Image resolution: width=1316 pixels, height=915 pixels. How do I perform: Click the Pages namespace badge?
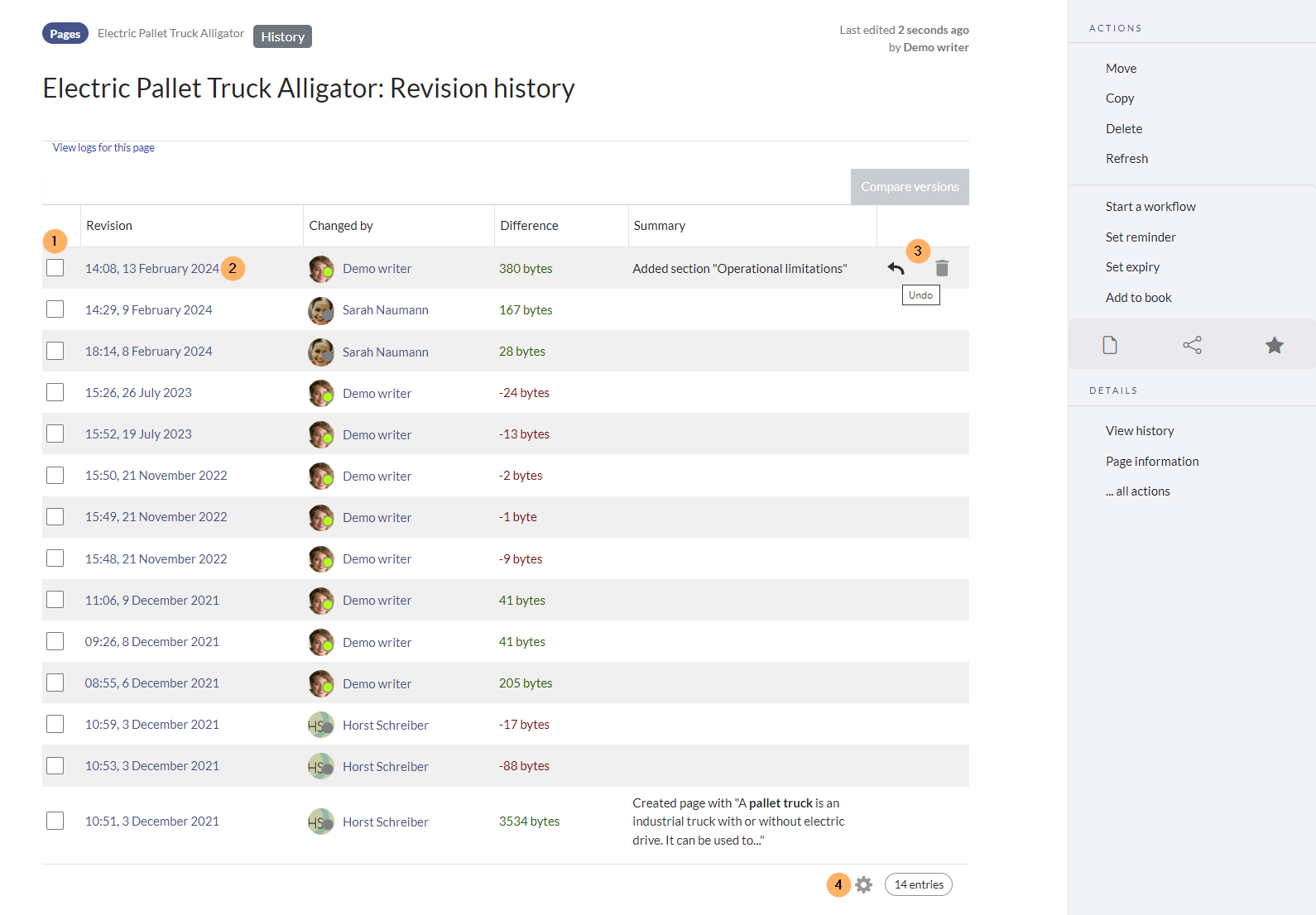pyautogui.click(x=65, y=34)
